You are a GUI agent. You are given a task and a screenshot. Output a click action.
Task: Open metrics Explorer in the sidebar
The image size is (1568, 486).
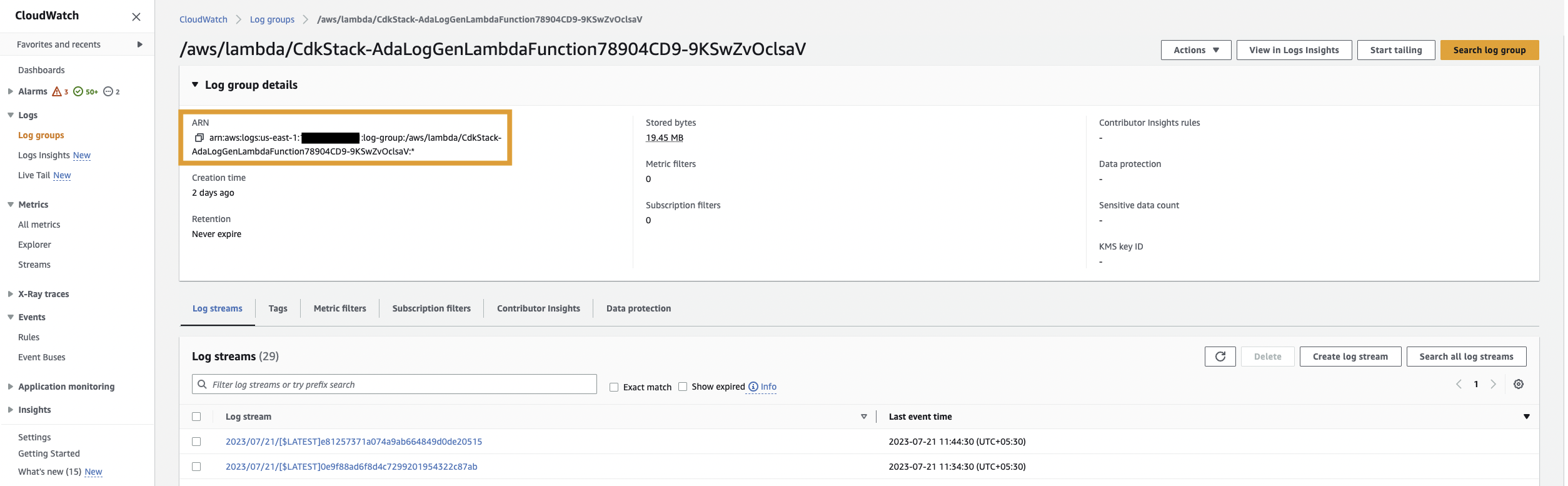pyautogui.click(x=34, y=245)
